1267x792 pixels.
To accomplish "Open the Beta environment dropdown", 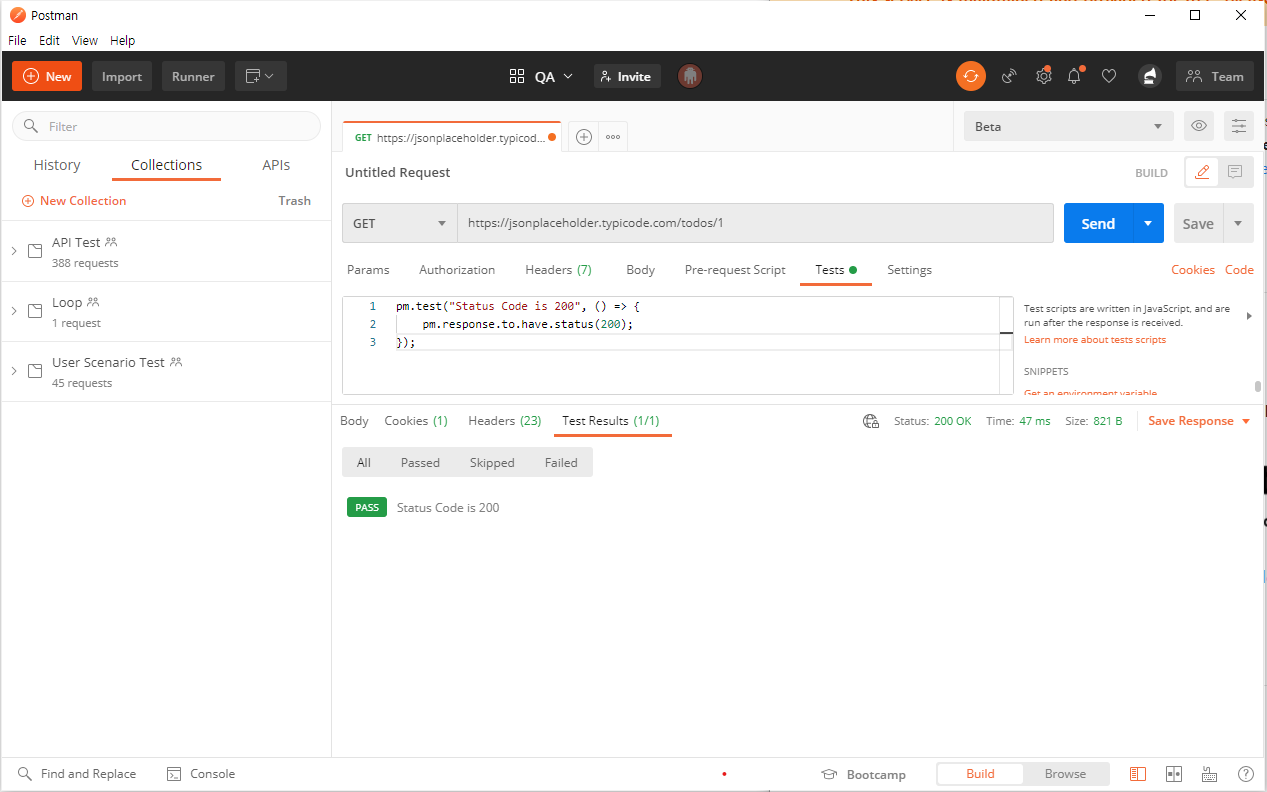I will (x=1068, y=126).
